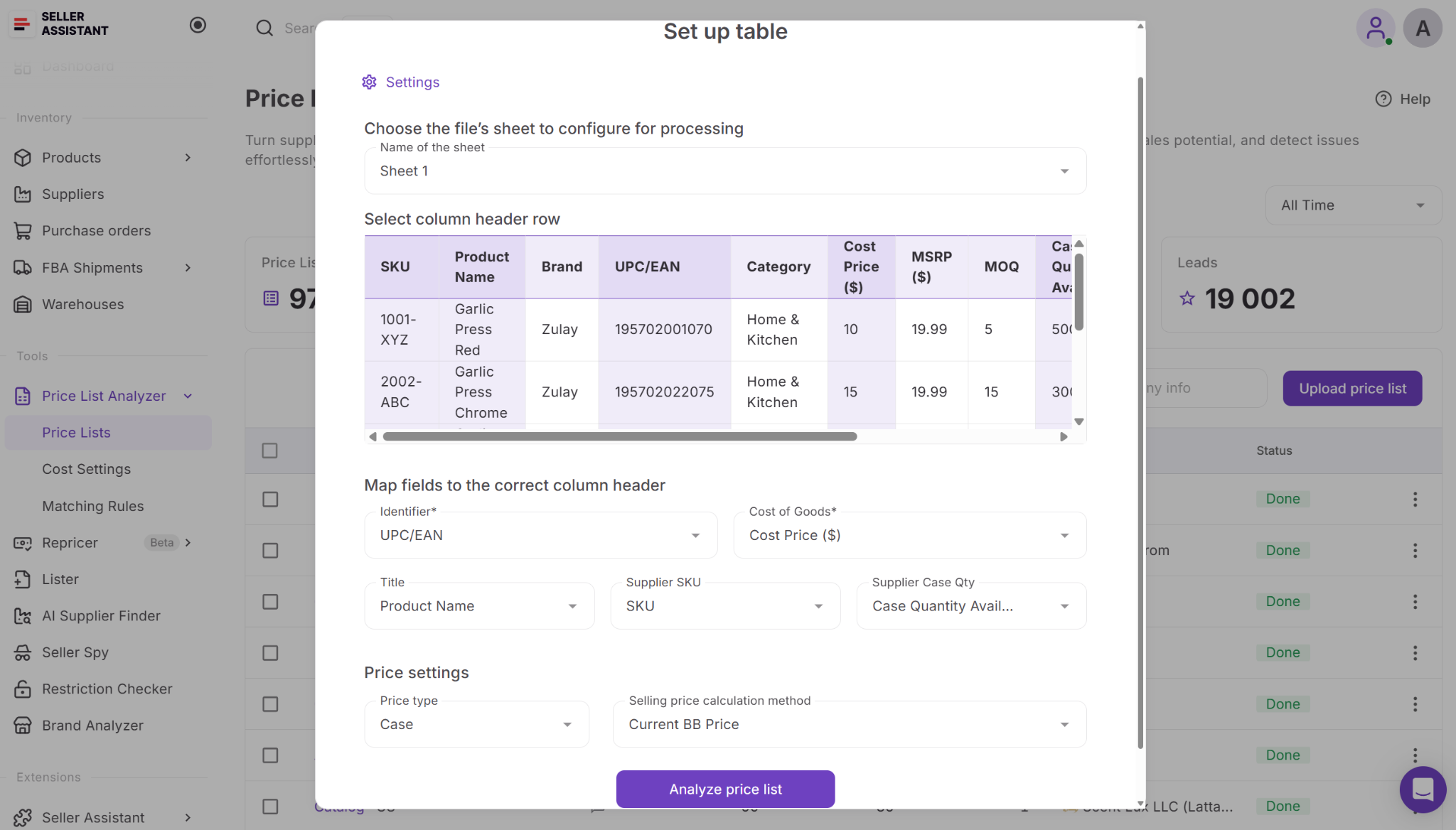The width and height of the screenshot is (1456, 830).
Task: Click the preview table vertical scrollbar
Action: tap(1078, 291)
